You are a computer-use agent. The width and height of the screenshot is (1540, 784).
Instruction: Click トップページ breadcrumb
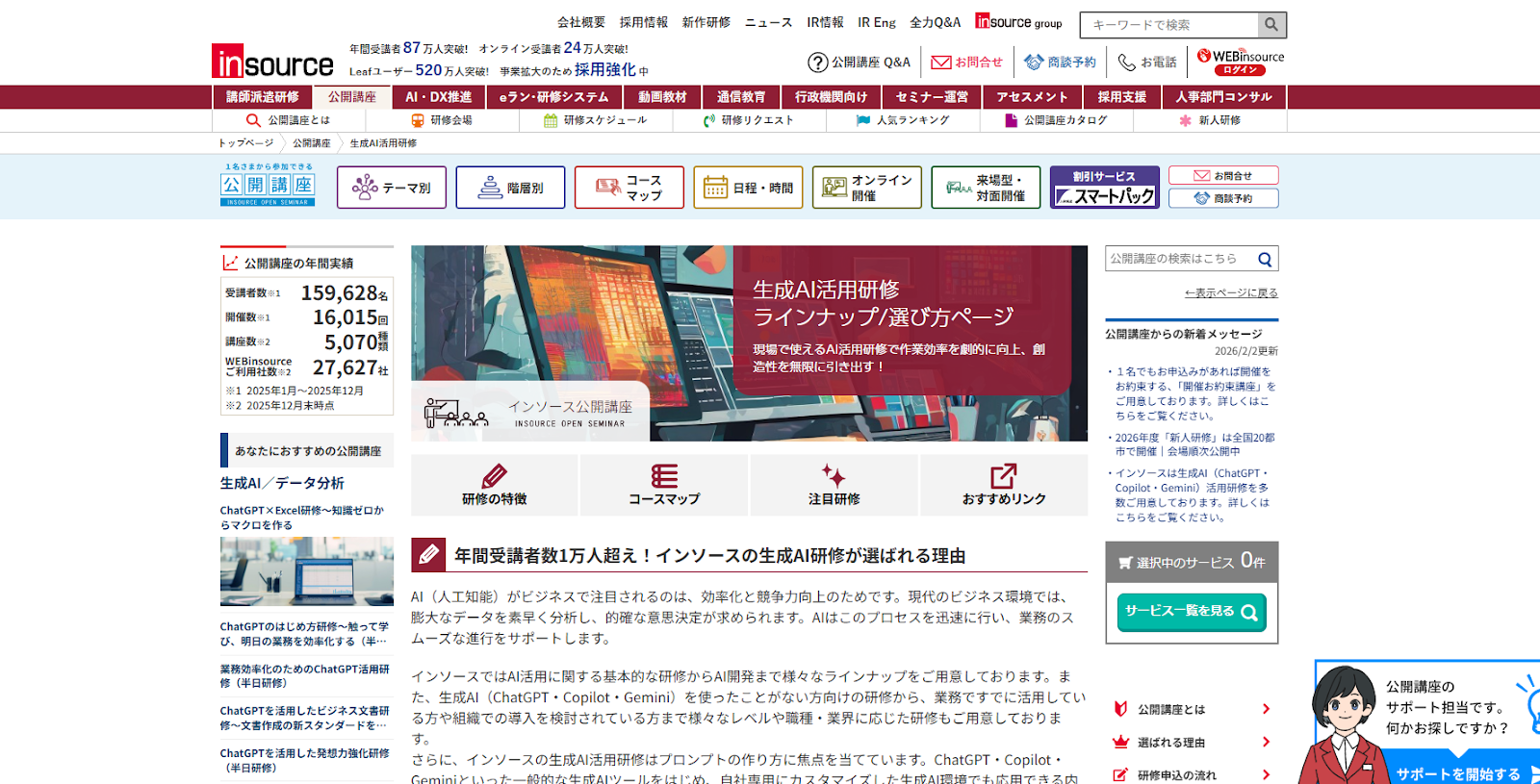point(245,143)
